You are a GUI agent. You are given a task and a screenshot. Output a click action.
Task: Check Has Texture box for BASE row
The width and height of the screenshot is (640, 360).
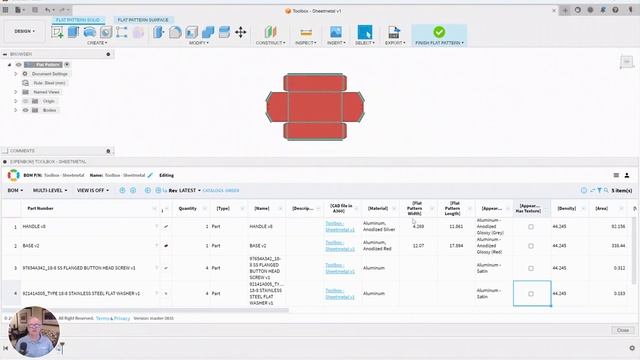tap(531, 246)
